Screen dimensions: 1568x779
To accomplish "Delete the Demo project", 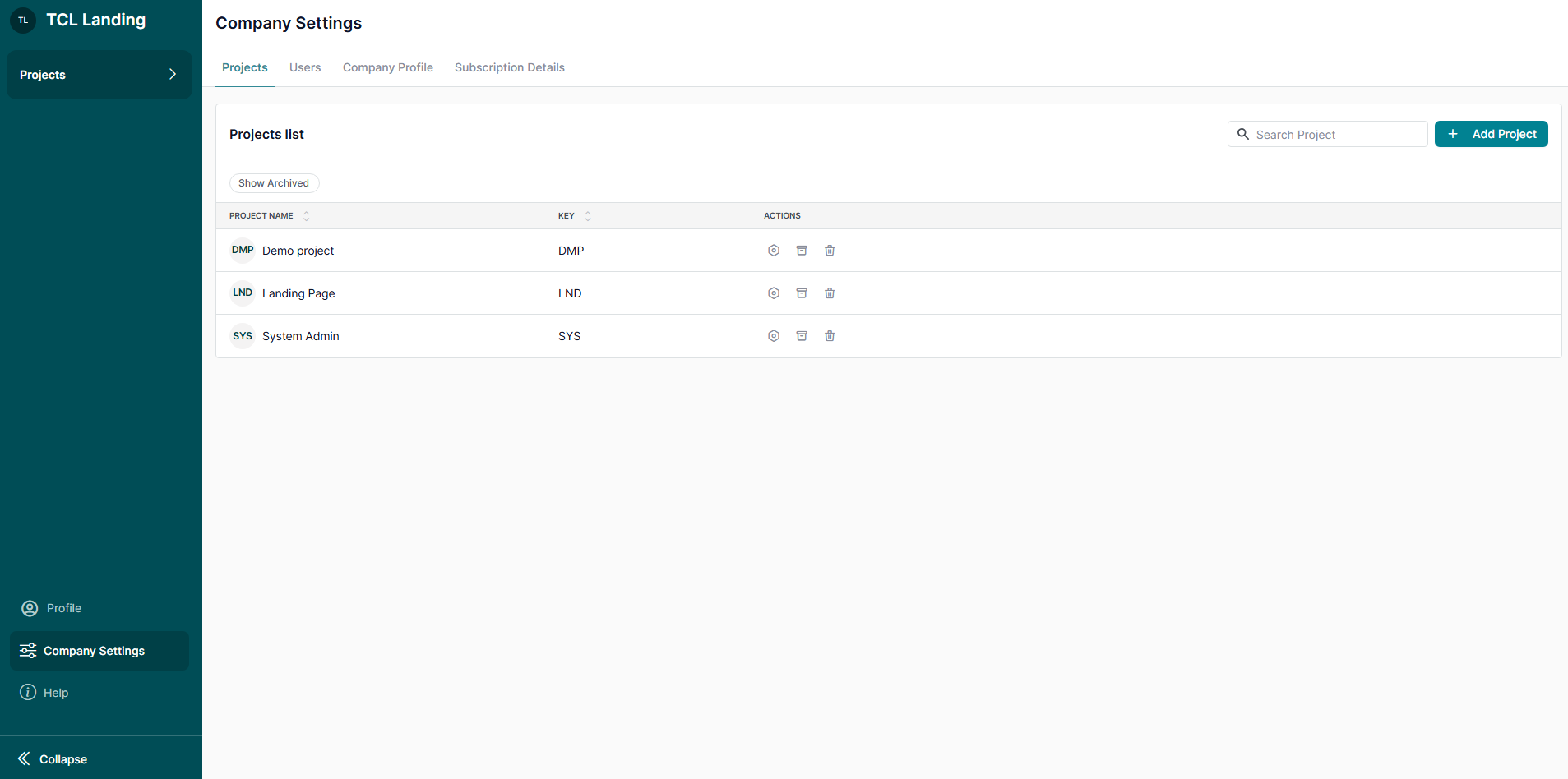I will coord(830,251).
